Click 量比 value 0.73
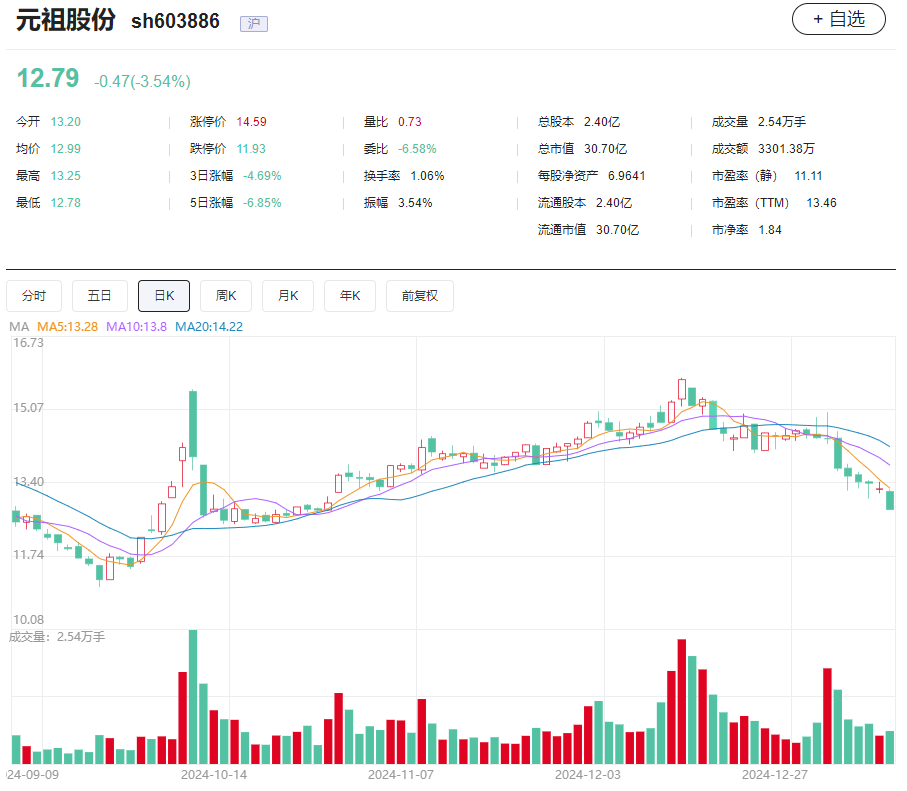The height and width of the screenshot is (791, 907). (410, 122)
